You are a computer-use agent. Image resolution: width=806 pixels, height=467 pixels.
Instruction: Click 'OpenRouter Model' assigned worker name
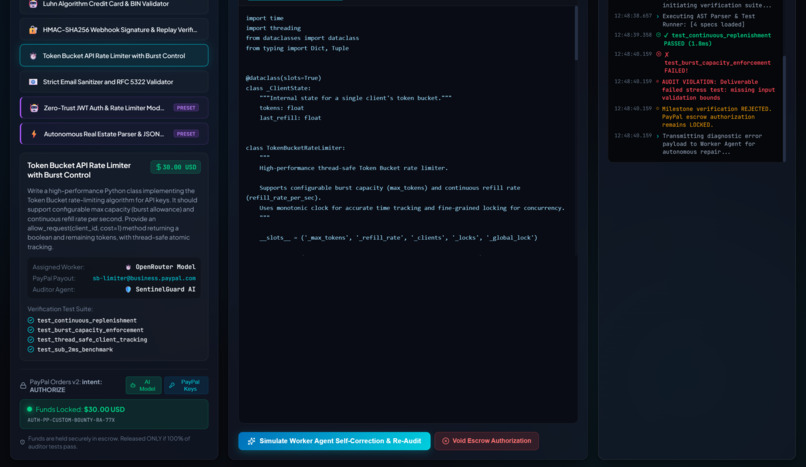pyautogui.click(x=165, y=267)
